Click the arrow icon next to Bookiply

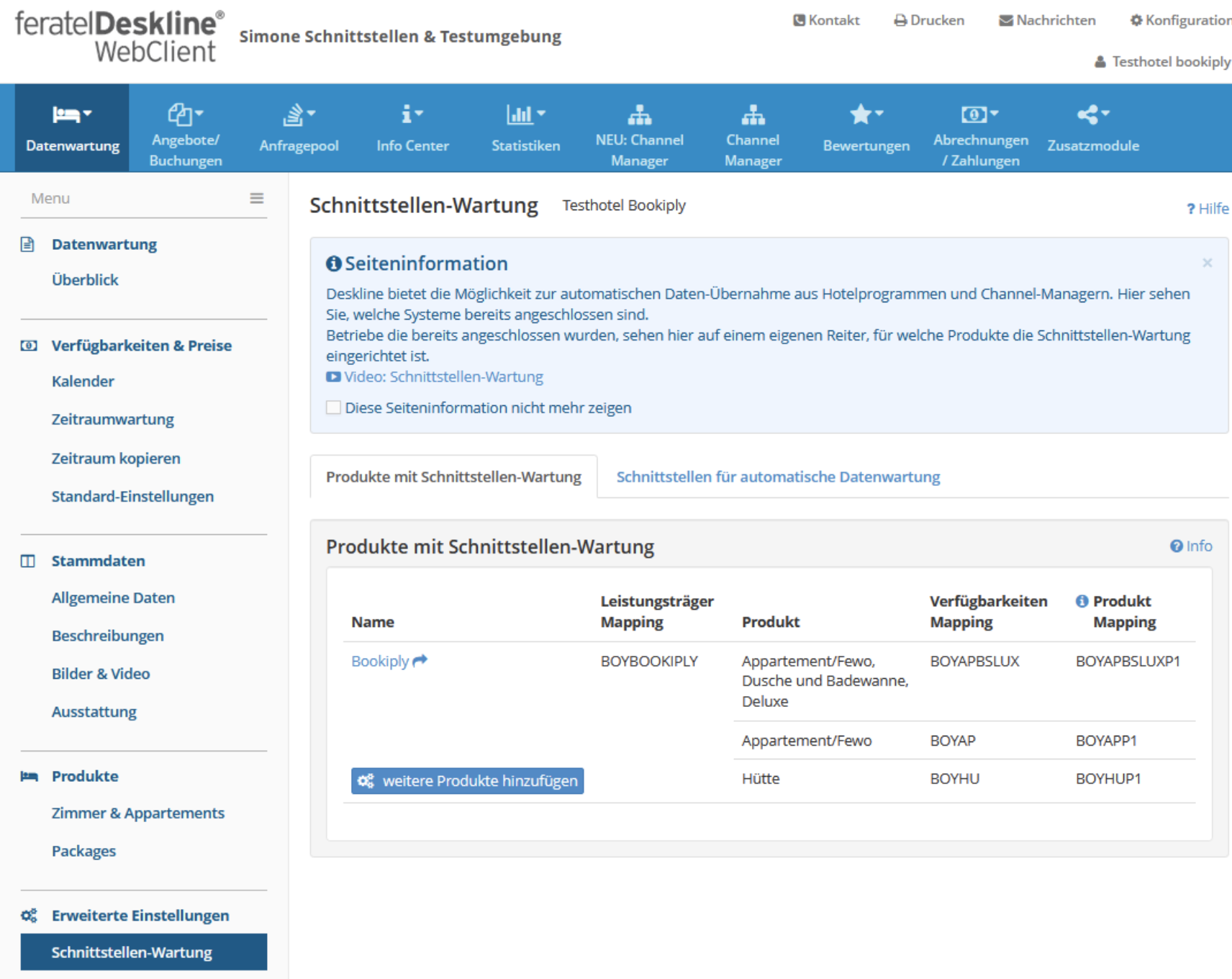pos(420,660)
